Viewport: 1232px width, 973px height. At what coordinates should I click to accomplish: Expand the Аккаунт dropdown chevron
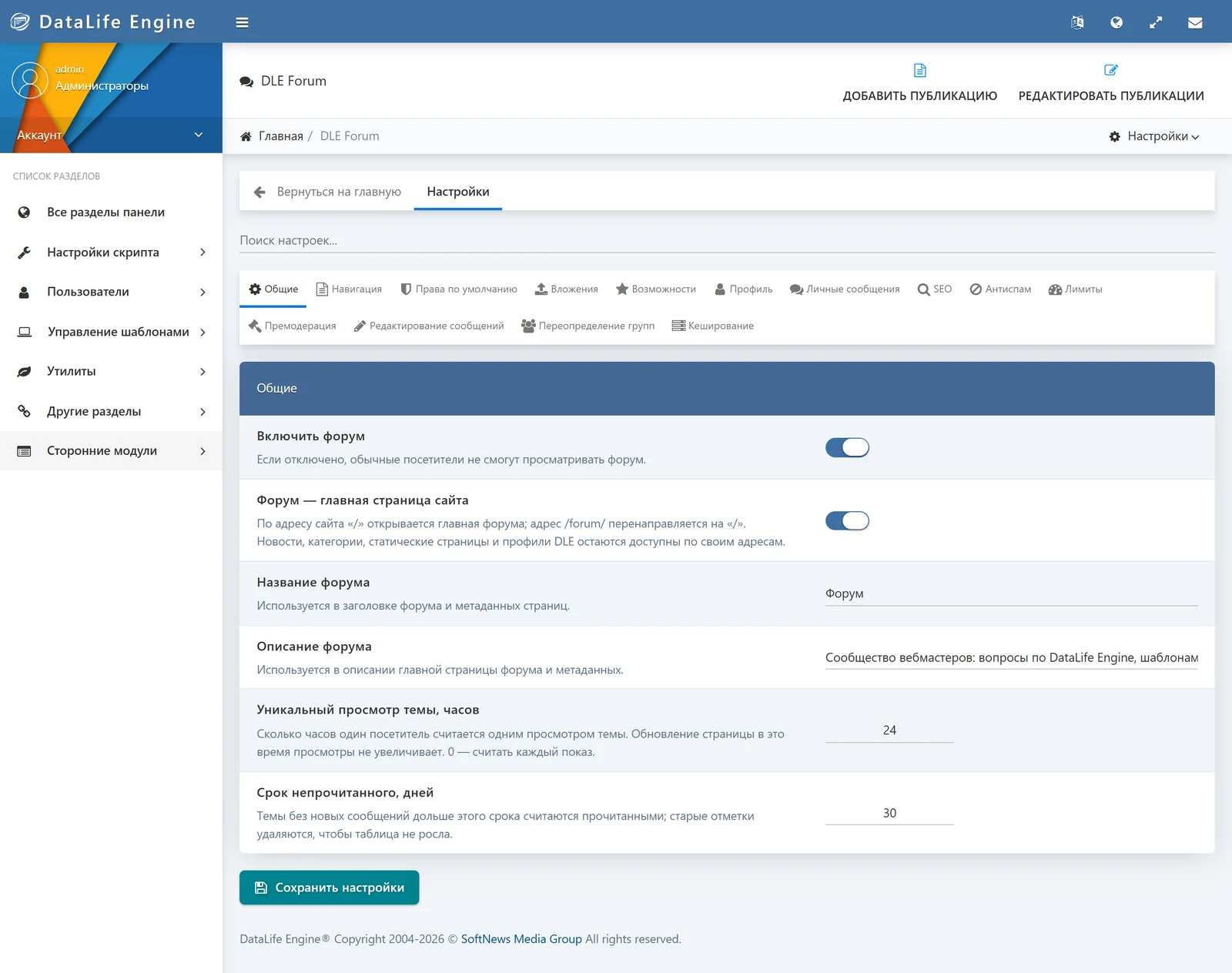199,135
